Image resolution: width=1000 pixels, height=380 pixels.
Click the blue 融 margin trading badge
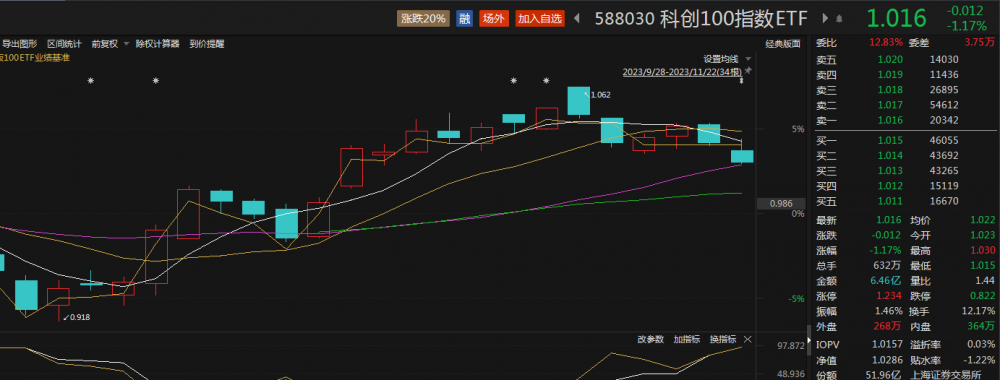click(465, 18)
